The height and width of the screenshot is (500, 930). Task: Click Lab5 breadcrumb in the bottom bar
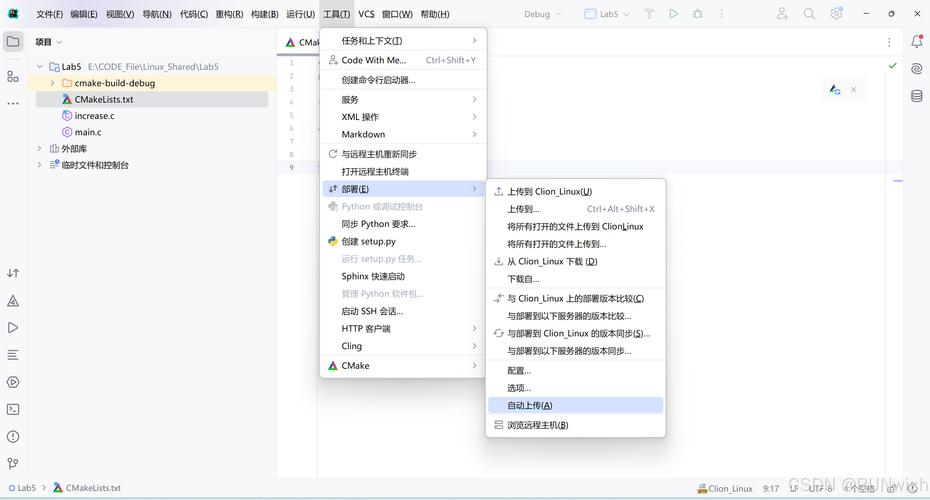point(23,488)
